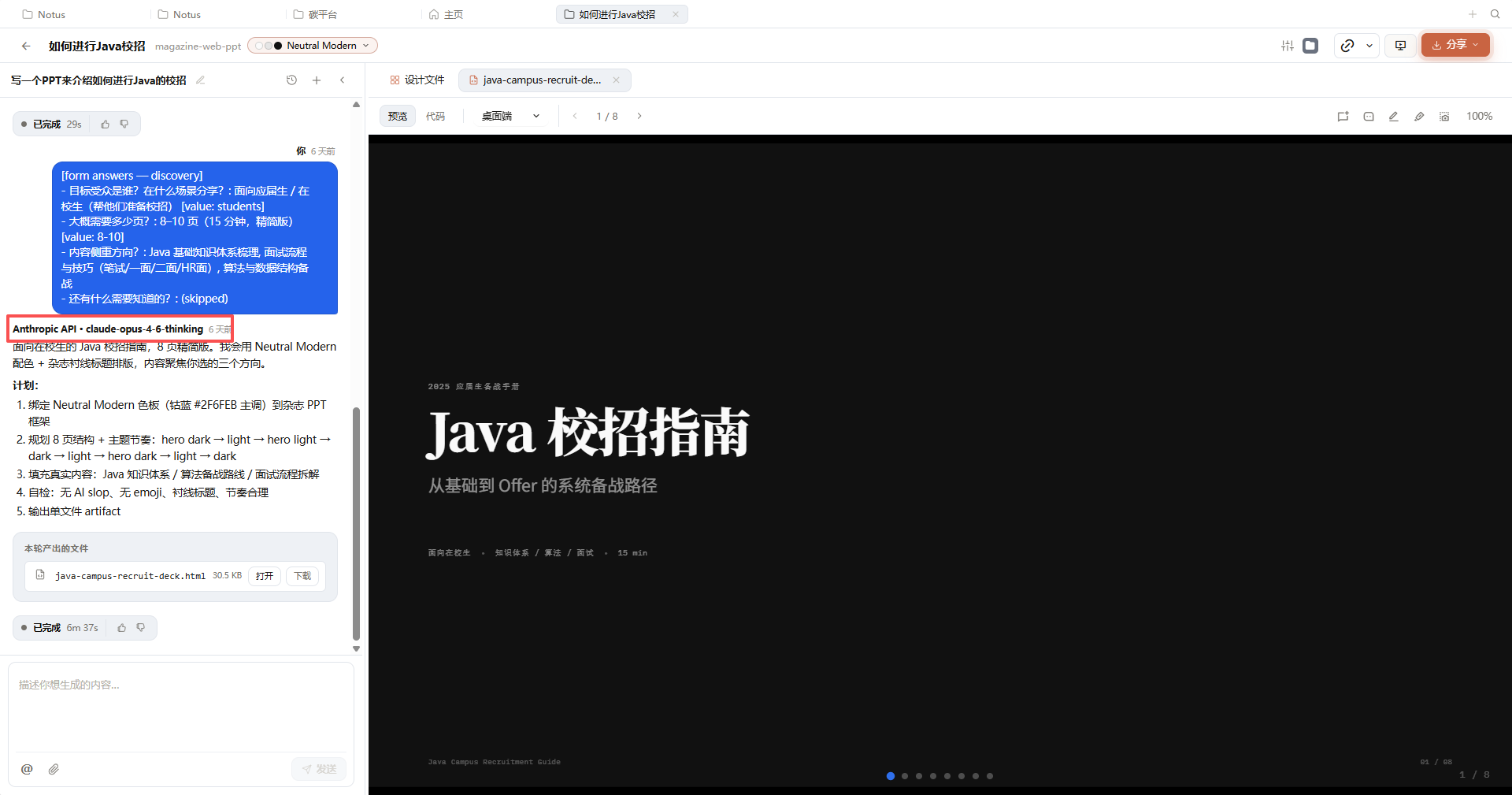Switch to the 主页 home browser tab

[446, 14]
